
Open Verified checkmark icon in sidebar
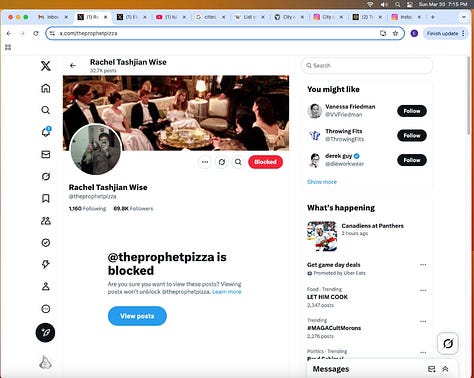(x=46, y=243)
